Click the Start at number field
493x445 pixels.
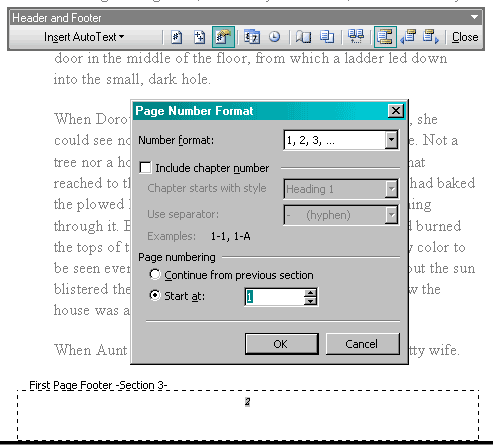click(275, 297)
